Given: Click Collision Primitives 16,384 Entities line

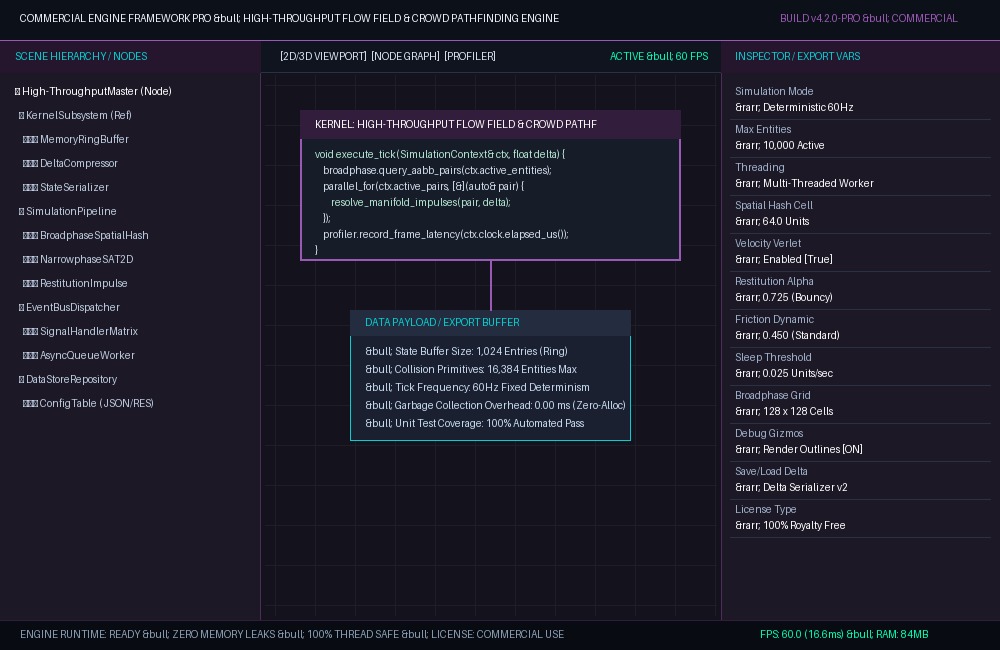Looking at the screenshot, I should [x=471, y=369].
